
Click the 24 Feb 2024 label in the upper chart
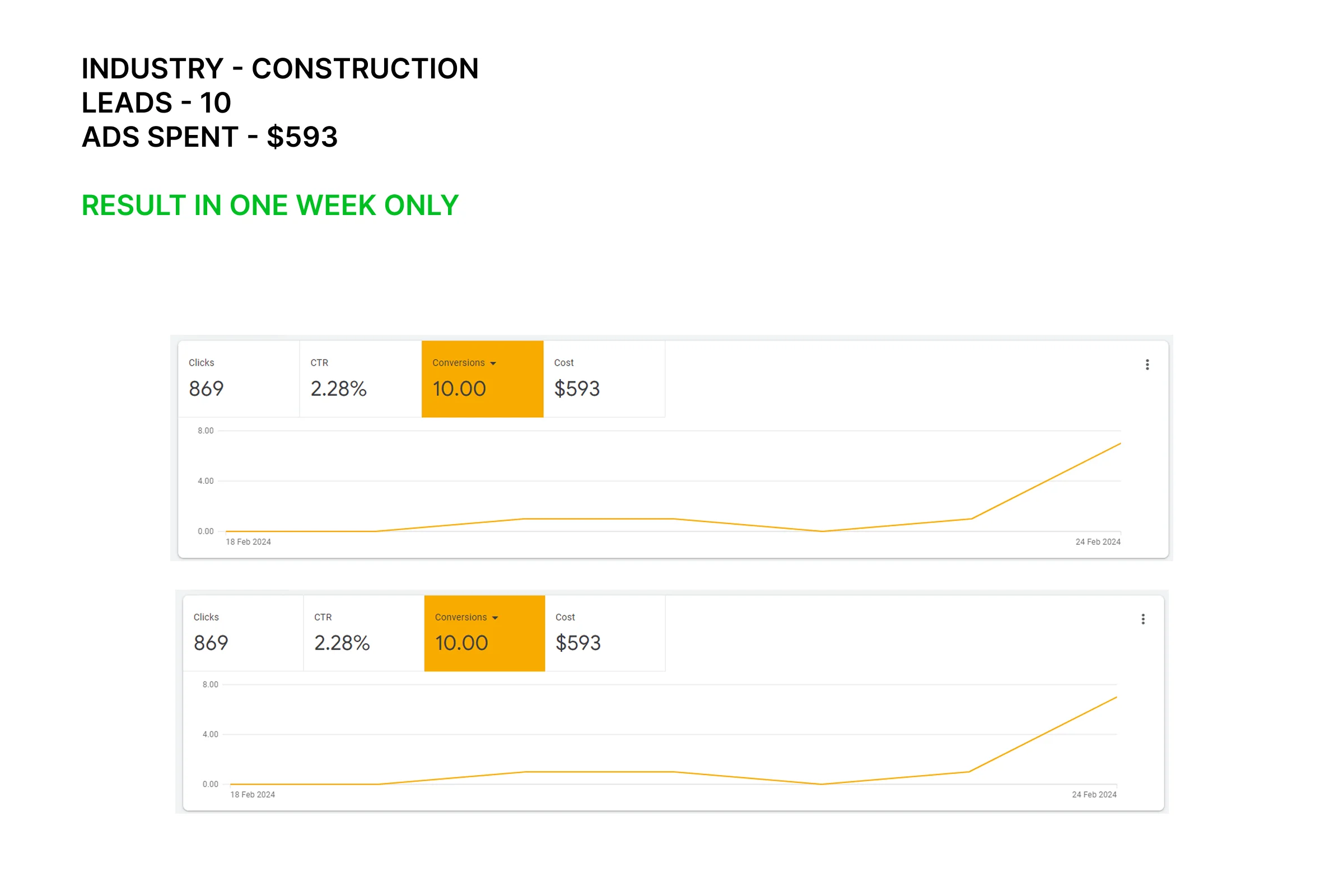1097,542
